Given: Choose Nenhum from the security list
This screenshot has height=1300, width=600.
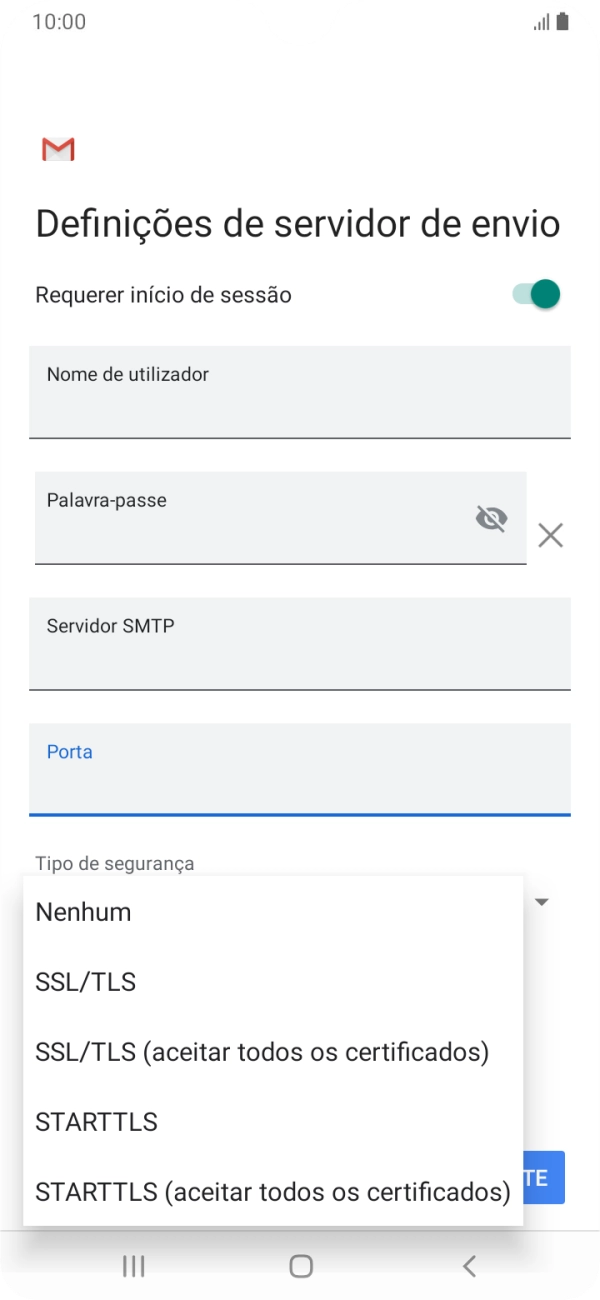Looking at the screenshot, I should [x=82, y=911].
